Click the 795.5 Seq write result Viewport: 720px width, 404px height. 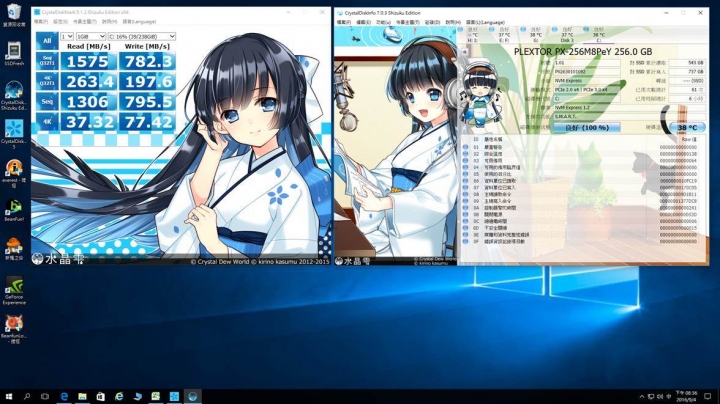point(147,101)
